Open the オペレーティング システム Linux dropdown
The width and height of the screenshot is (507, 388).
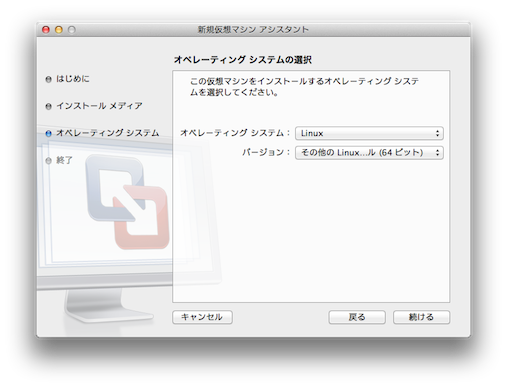[x=369, y=133]
